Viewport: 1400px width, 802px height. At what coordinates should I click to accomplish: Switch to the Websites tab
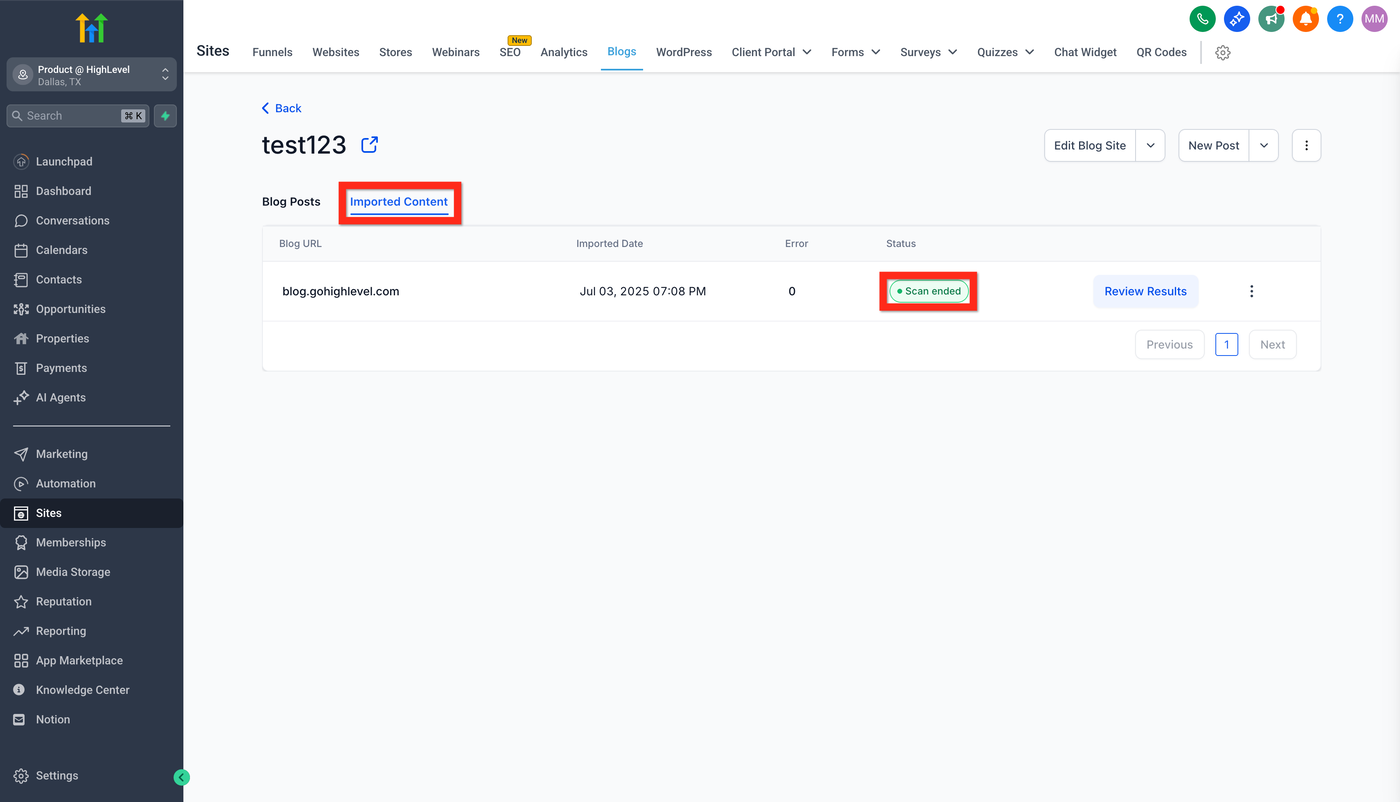(x=336, y=52)
